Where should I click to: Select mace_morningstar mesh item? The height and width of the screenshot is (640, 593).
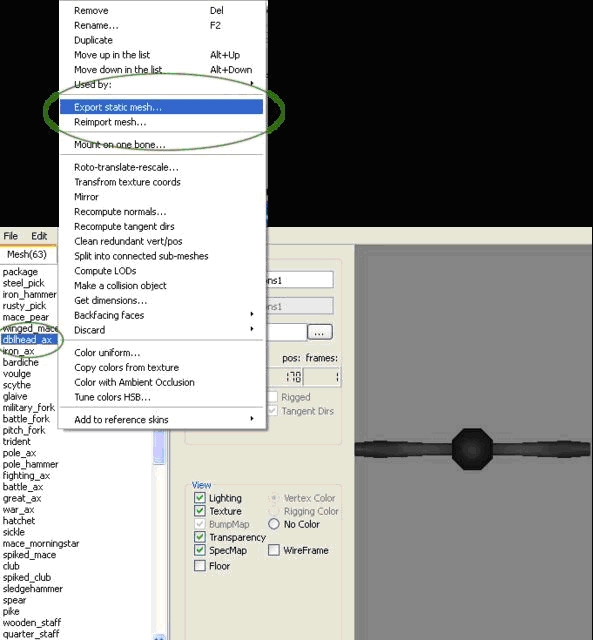pos(41,544)
